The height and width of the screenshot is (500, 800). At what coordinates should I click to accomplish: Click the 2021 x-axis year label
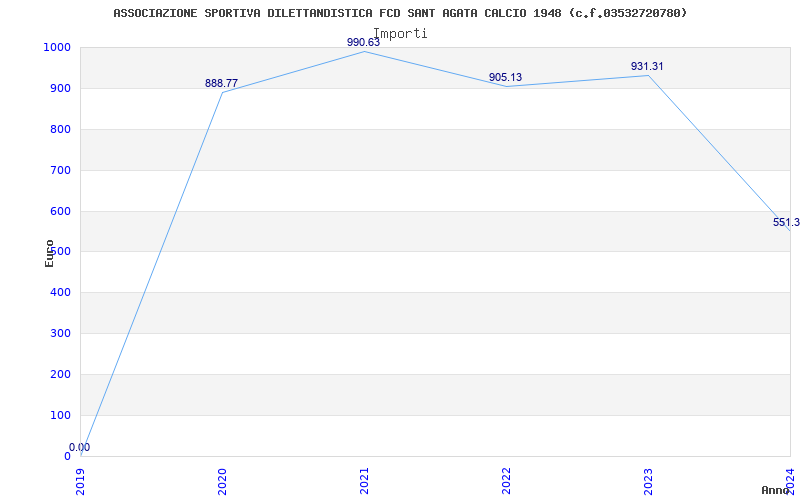coord(364,482)
